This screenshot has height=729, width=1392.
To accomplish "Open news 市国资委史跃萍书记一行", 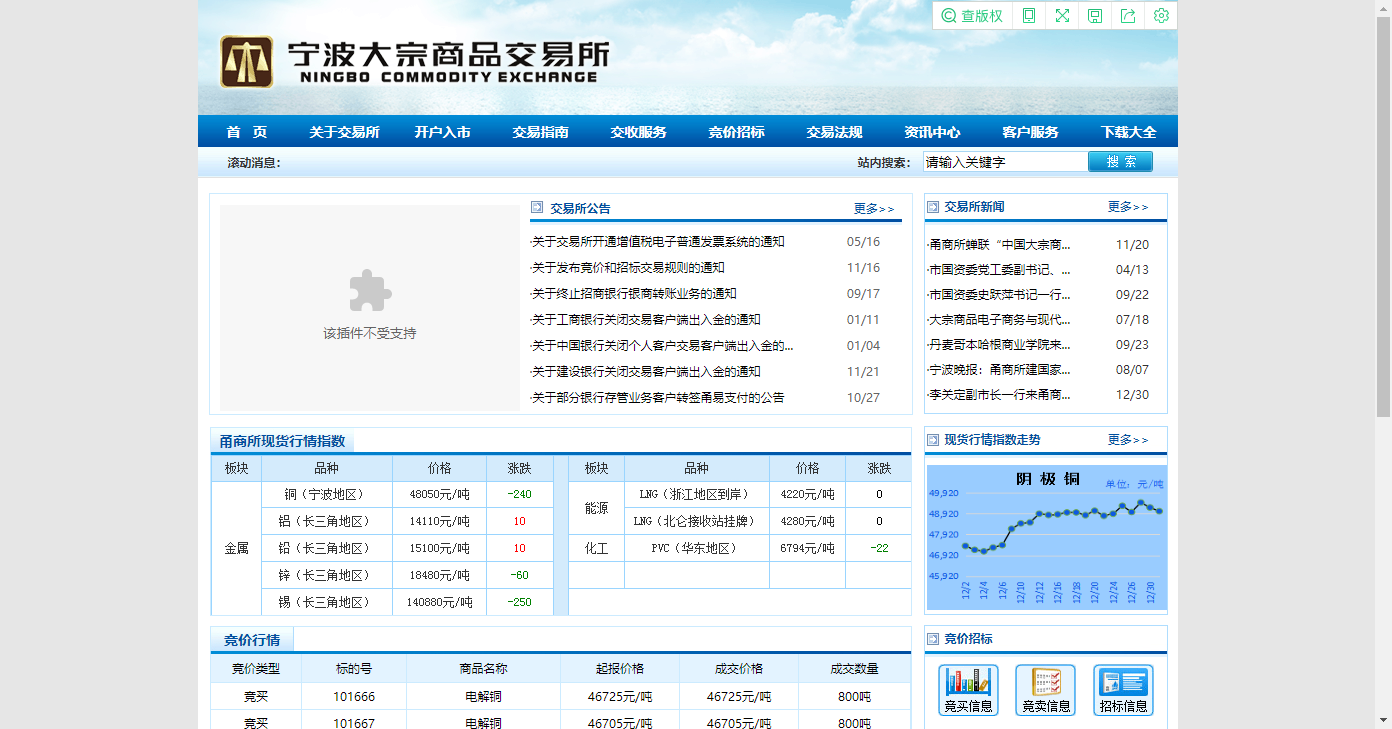I will (1000, 295).
